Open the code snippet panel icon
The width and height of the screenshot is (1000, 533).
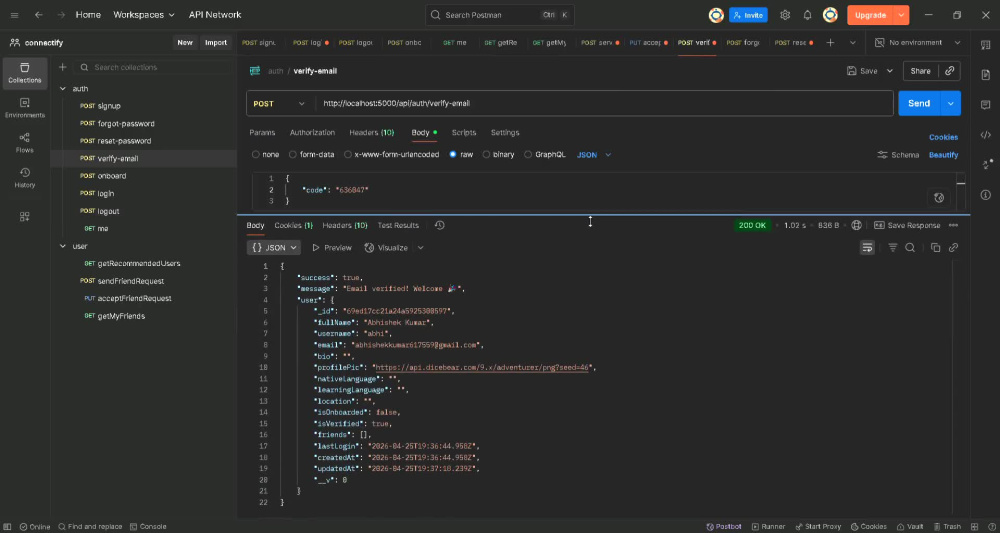pos(985,135)
